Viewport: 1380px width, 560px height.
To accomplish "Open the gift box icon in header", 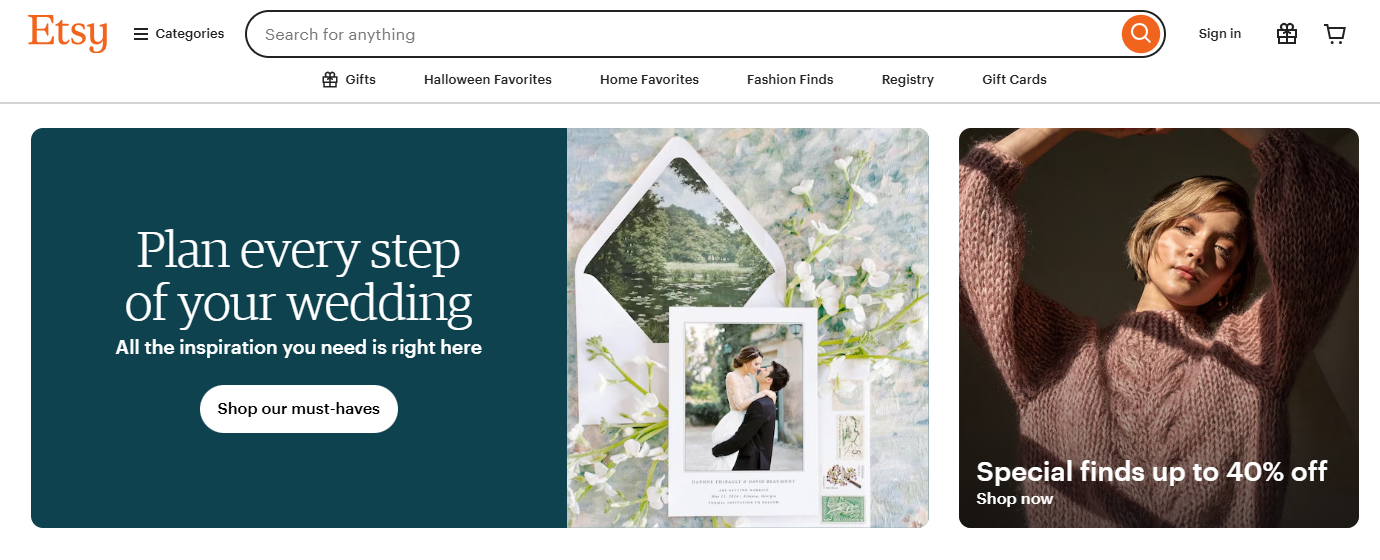I will click(x=1287, y=34).
